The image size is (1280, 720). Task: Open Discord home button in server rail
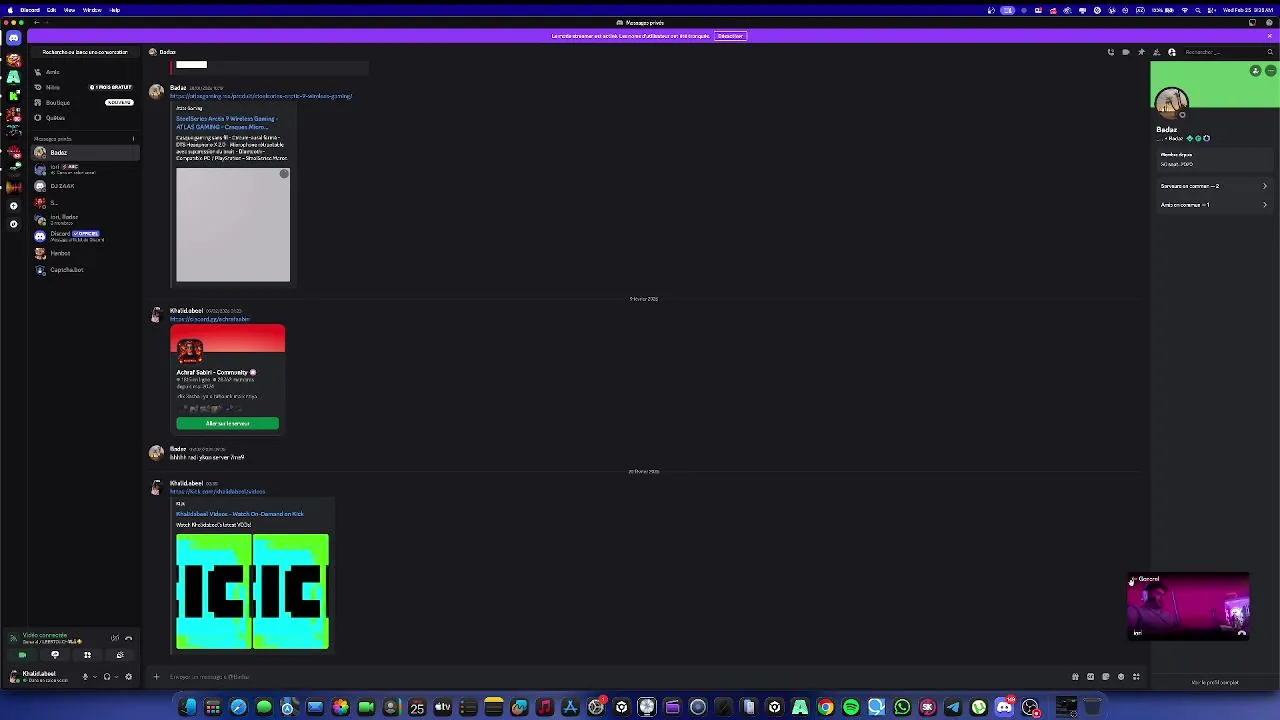[14, 37]
